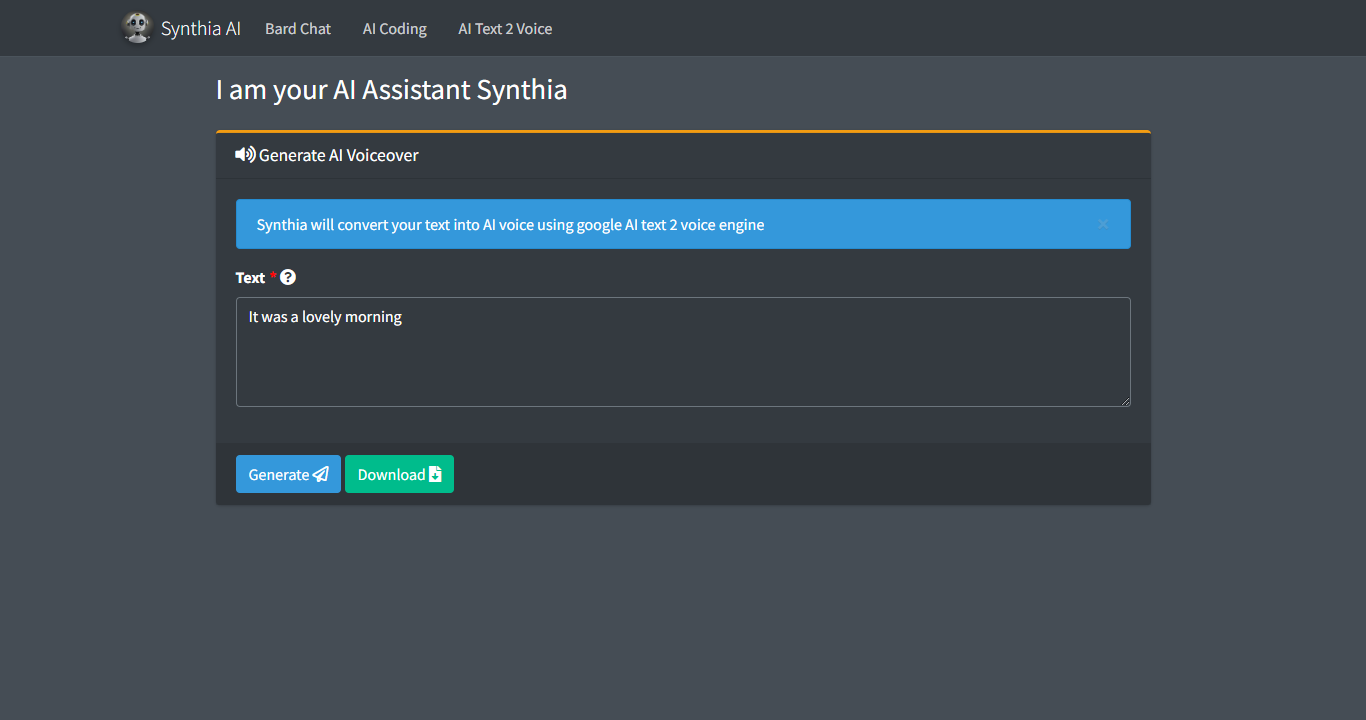Image resolution: width=1366 pixels, height=720 pixels.
Task: Click the "I am your AI Assistant Synthia" heading
Action: coord(391,90)
